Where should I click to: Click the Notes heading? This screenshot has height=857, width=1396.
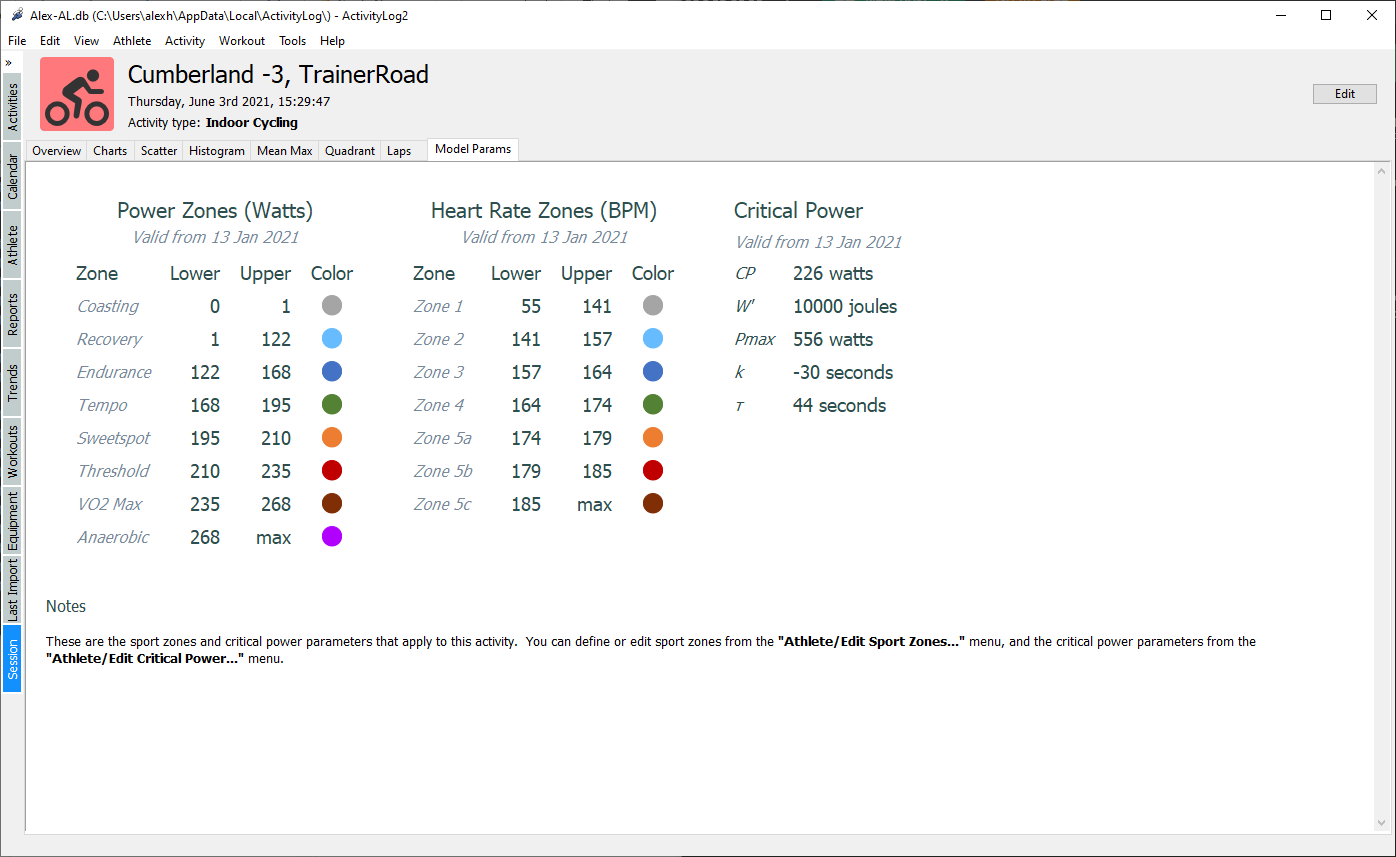66,606
